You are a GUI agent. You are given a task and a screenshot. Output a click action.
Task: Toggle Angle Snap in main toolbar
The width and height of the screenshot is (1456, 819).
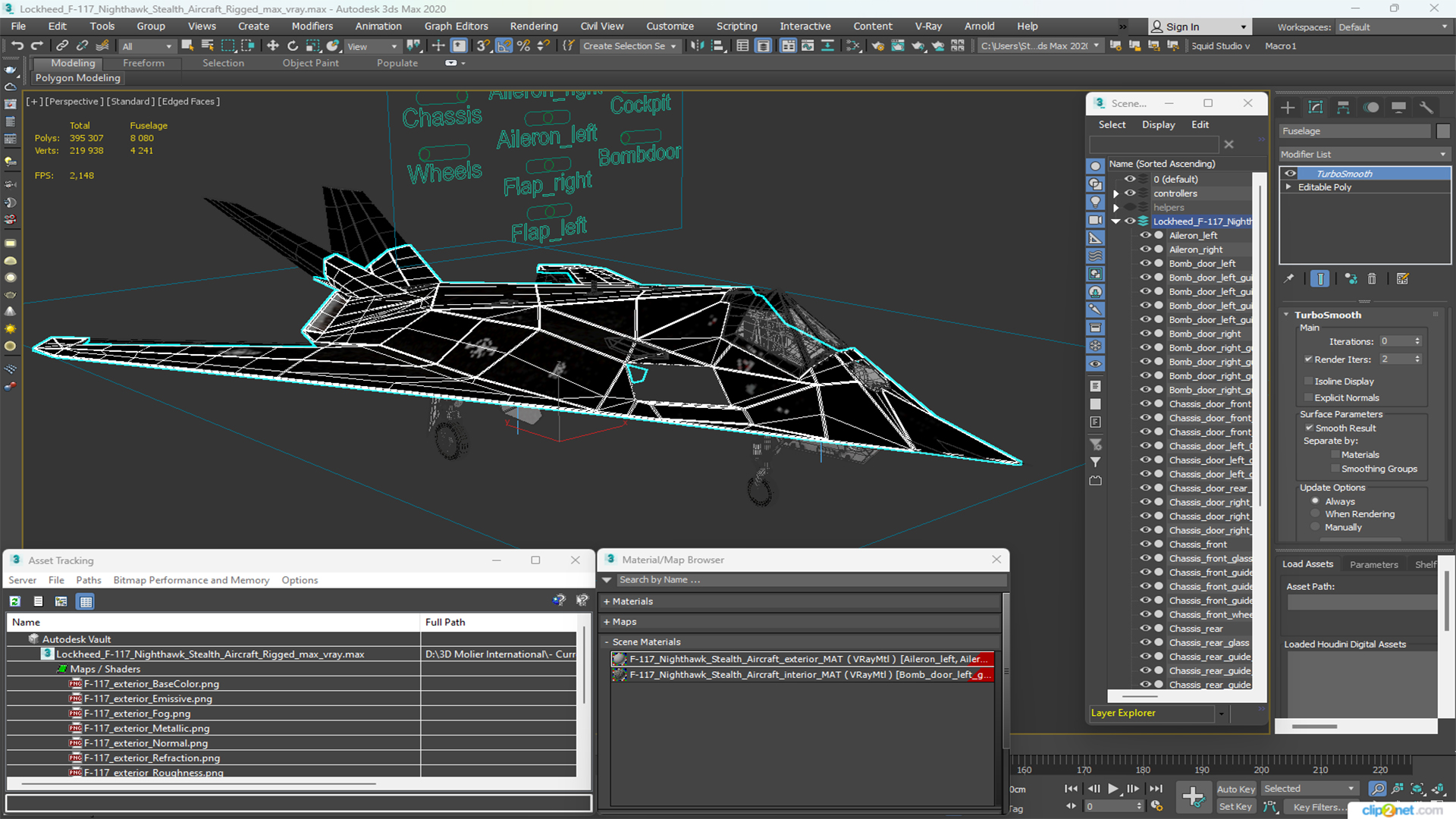[x=504, y=46]
